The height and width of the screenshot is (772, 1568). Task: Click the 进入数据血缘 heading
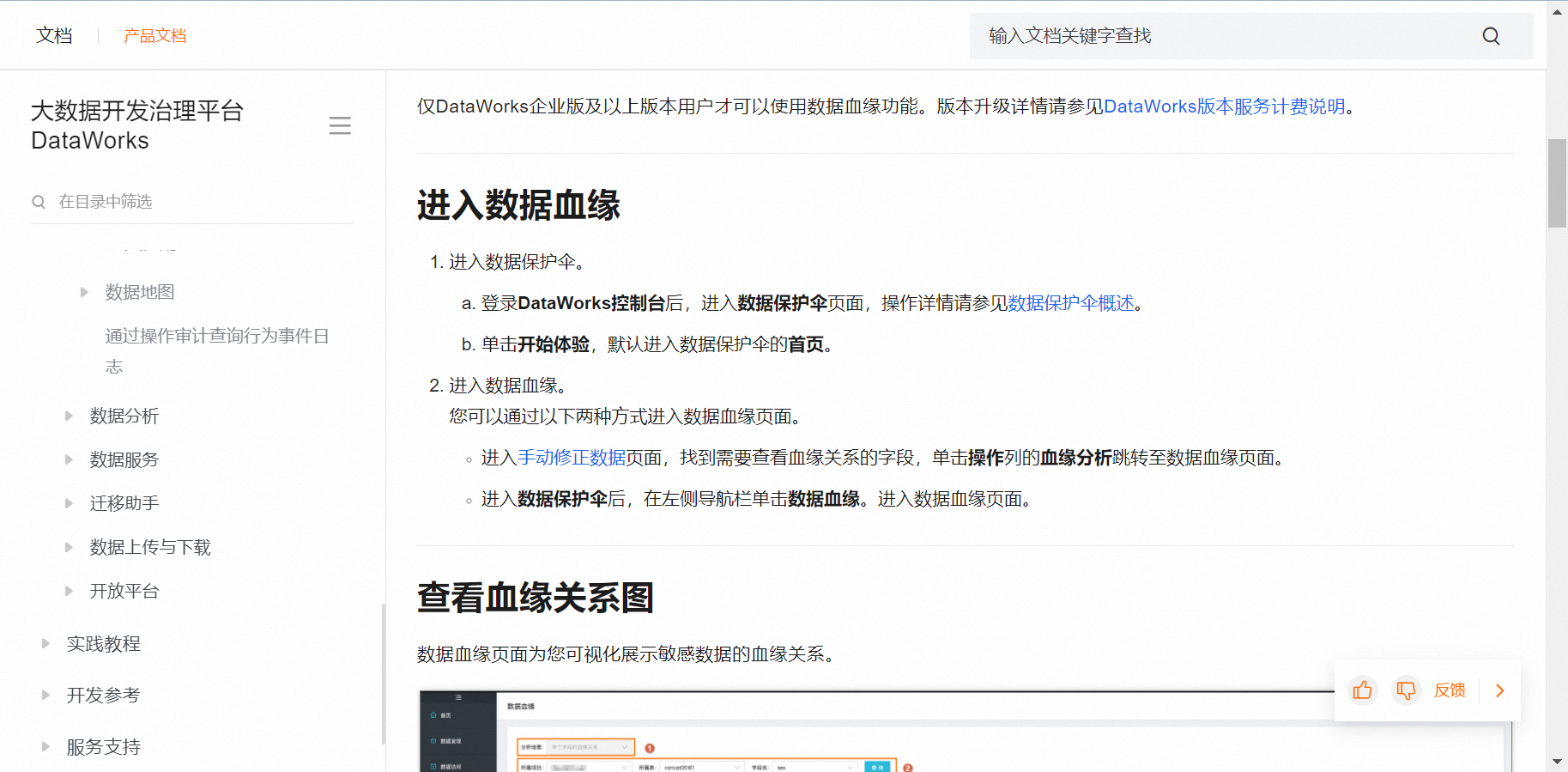pyautogui.click(x=518, y=206)
